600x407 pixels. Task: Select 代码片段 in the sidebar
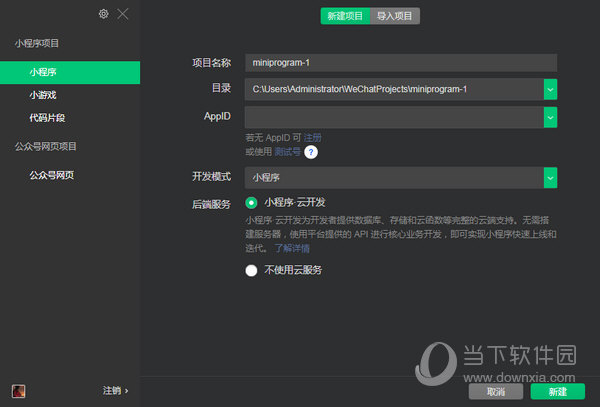pyautogui.click(x=47, y=118)
